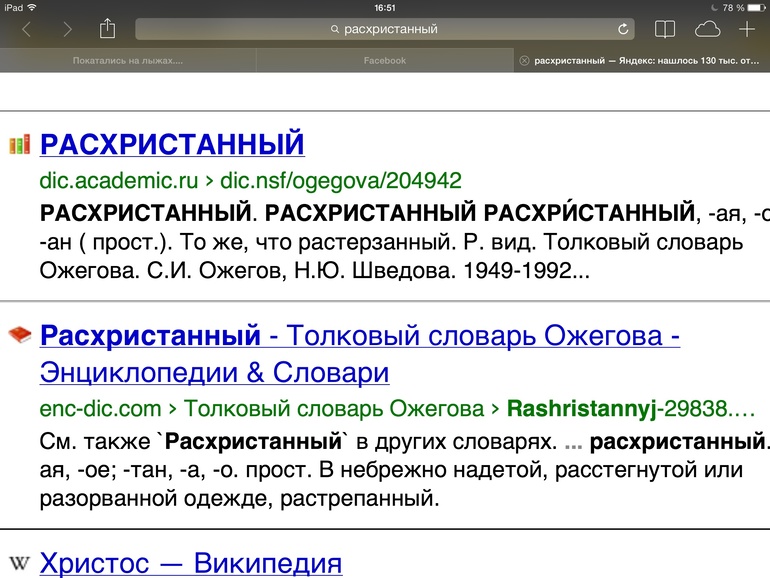Switch to the Facebook tab
The height and width of the screenshot is (578, 770).
[385, 60]
